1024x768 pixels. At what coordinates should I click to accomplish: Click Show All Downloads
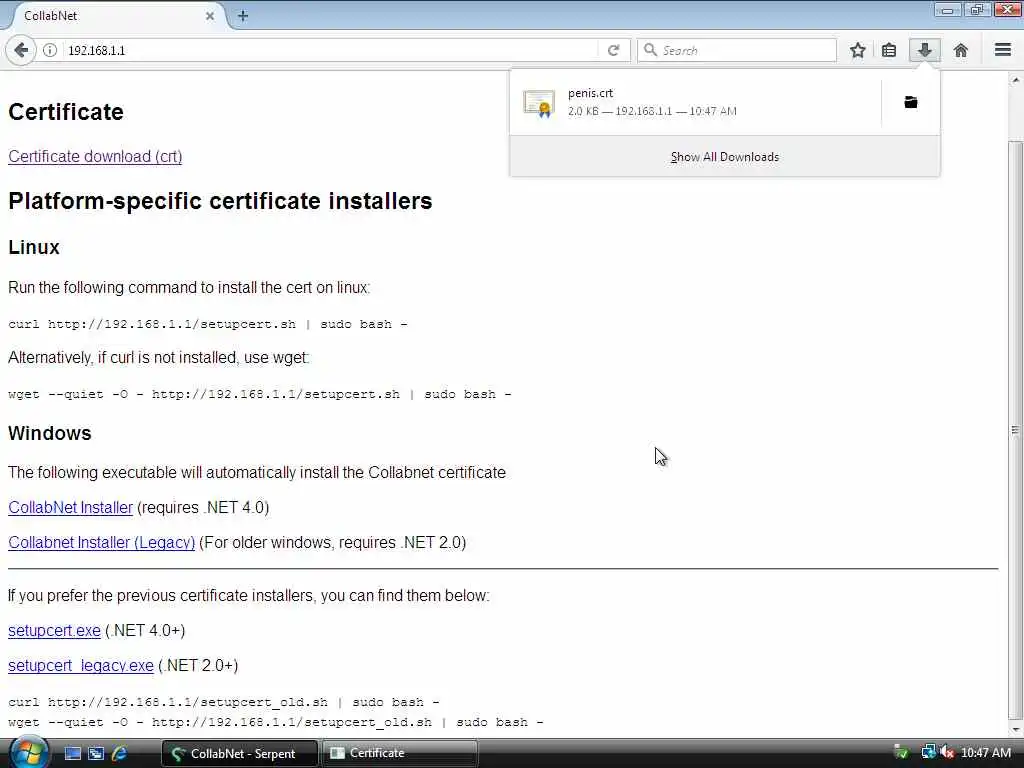(x=725, y=157)
